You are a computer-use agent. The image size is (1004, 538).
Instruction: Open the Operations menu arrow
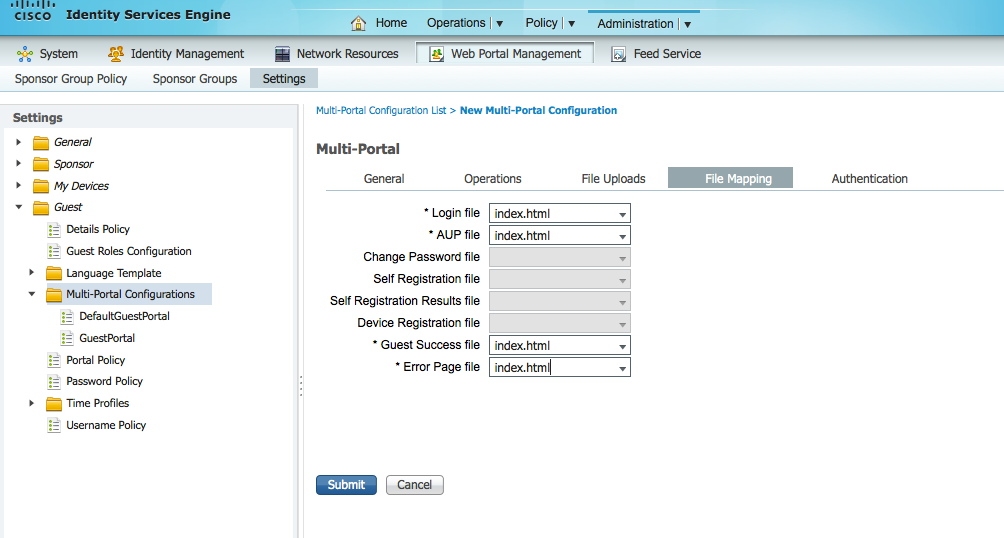pyautogui.click(x=499, y=24)
